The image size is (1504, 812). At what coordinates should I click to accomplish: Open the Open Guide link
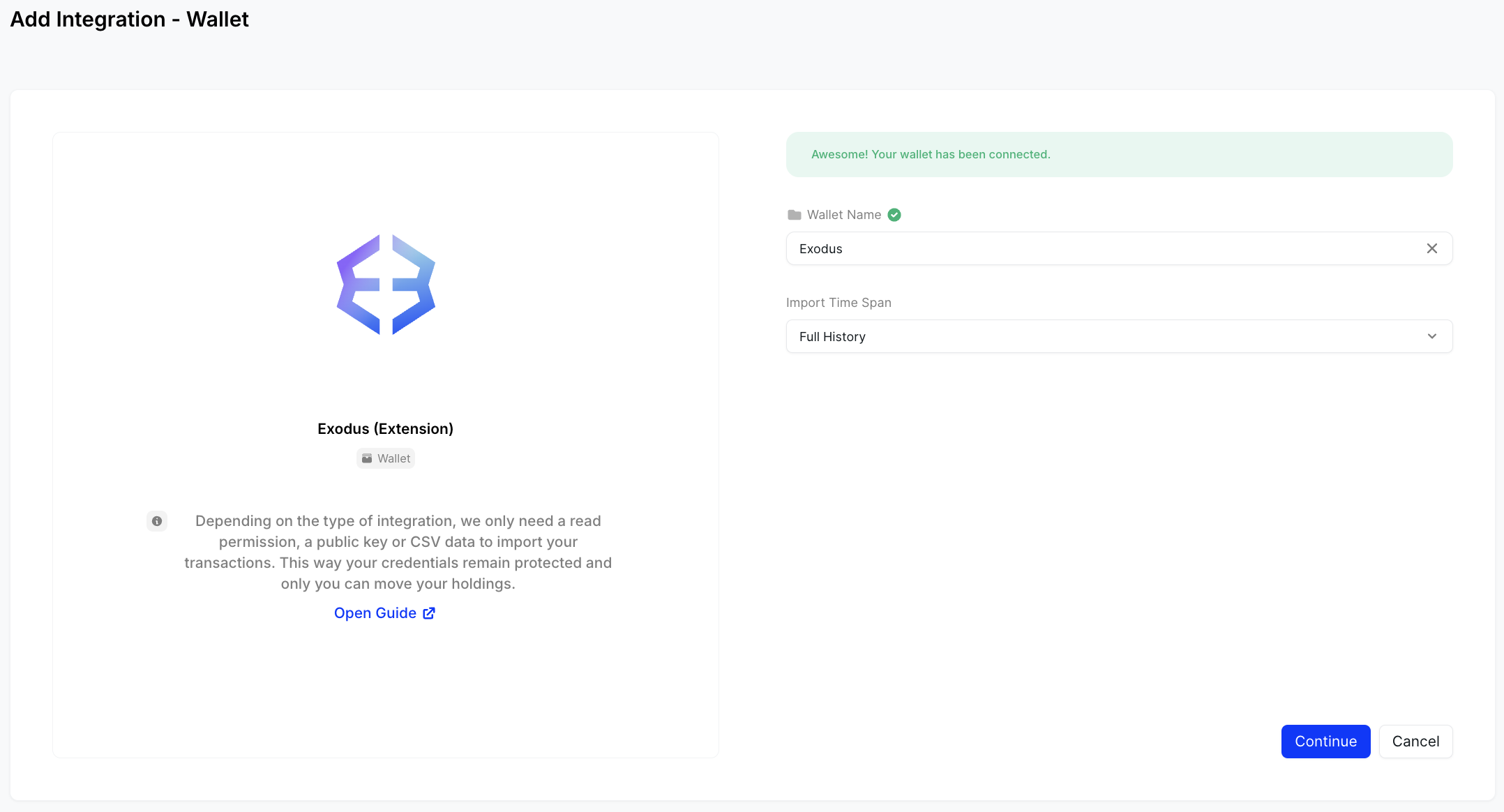pos(375,613)
